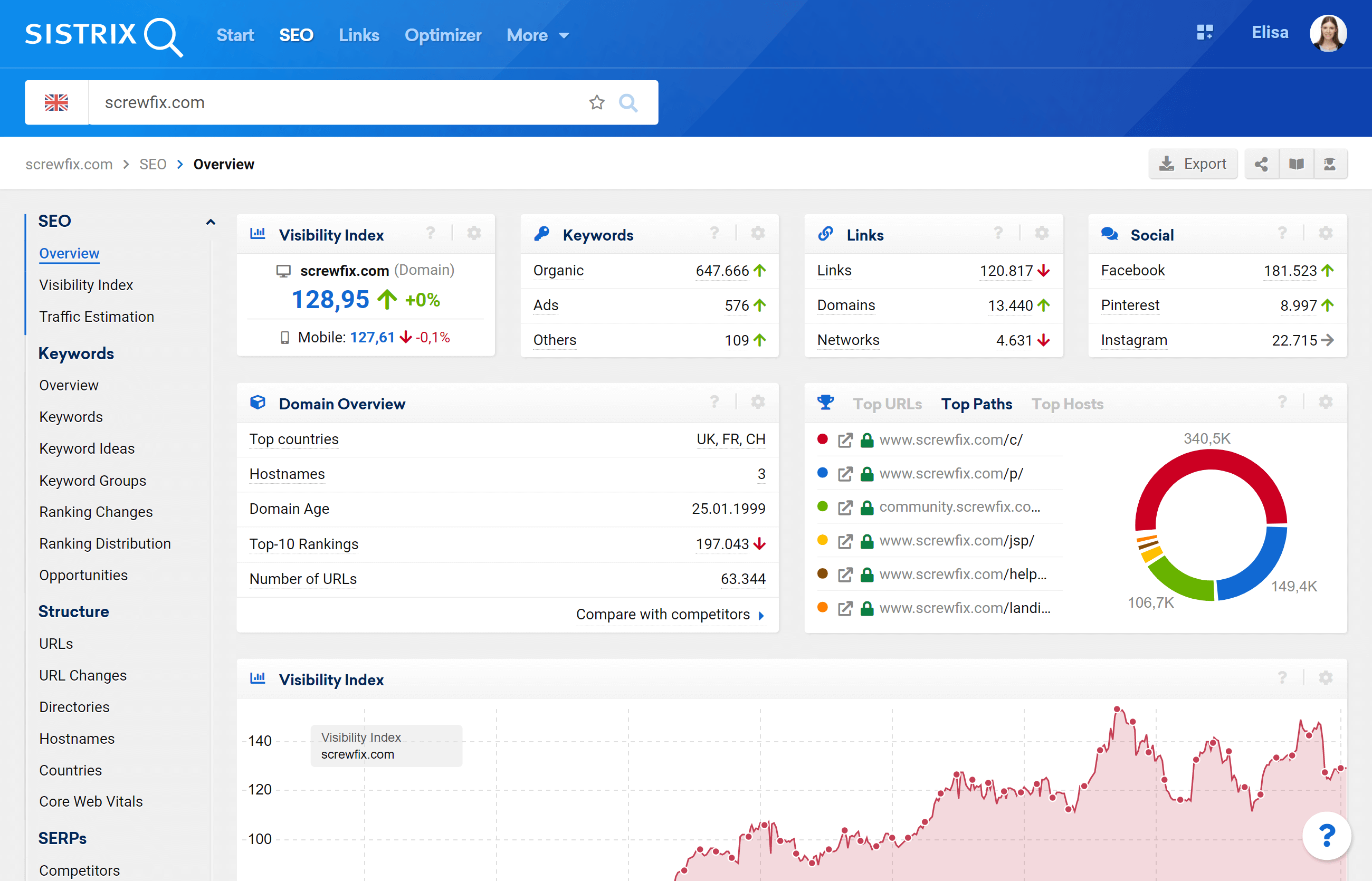The height and width of the screenshot is (881, 1372).
Task: Open external link icon for www.screwfix.com/c/
Action: (845, 440)
